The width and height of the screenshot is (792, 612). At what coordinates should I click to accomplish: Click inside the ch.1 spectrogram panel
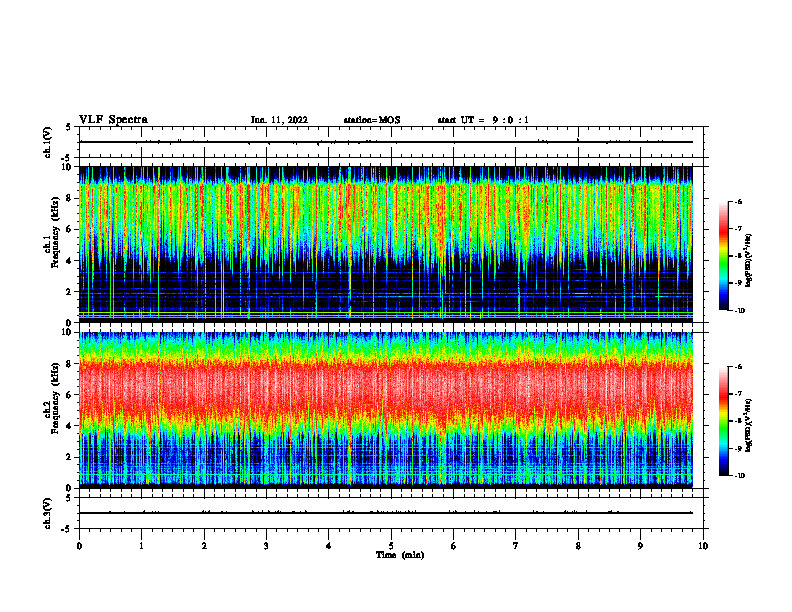386,244
